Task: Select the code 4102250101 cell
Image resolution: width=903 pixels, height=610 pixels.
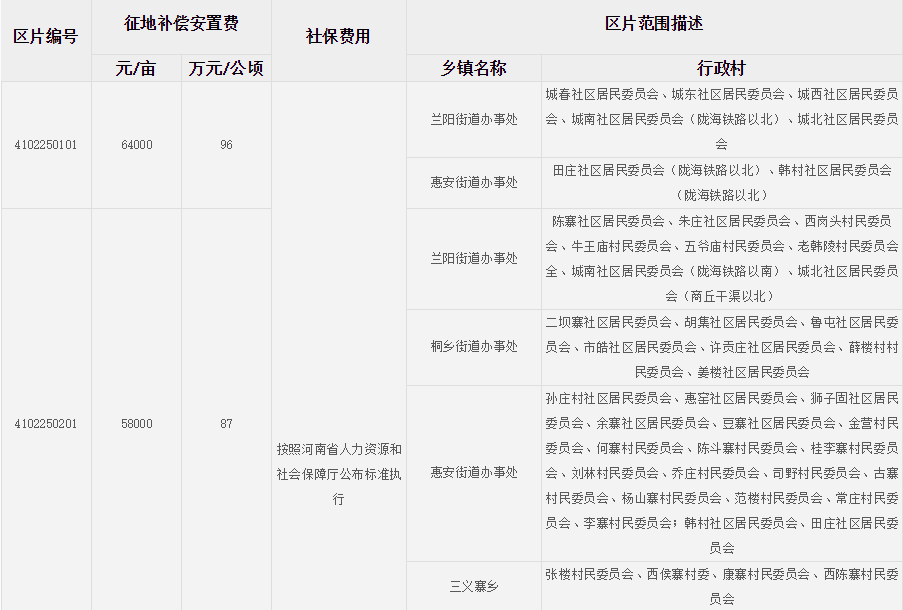Action: [45, 145]
